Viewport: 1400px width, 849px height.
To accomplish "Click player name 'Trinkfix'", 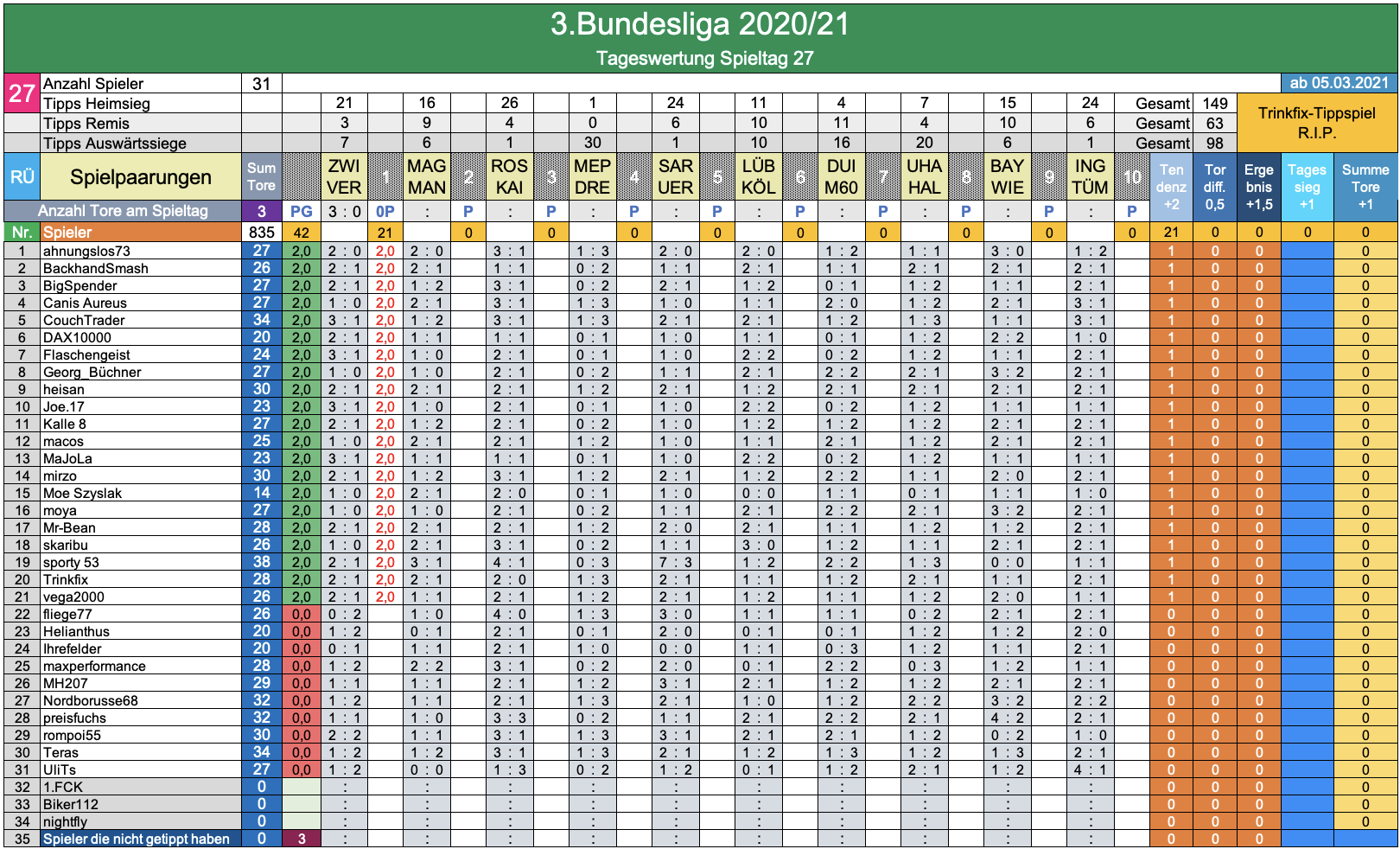I will (66, 579).
